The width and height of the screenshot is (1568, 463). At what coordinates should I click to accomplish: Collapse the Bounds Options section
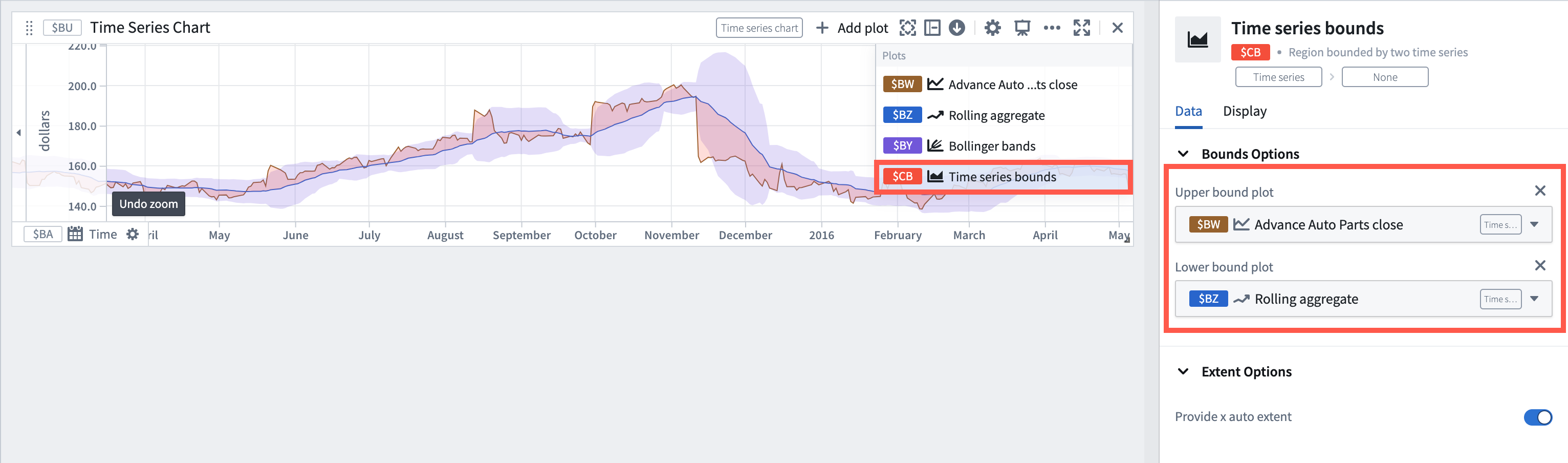1183,154
